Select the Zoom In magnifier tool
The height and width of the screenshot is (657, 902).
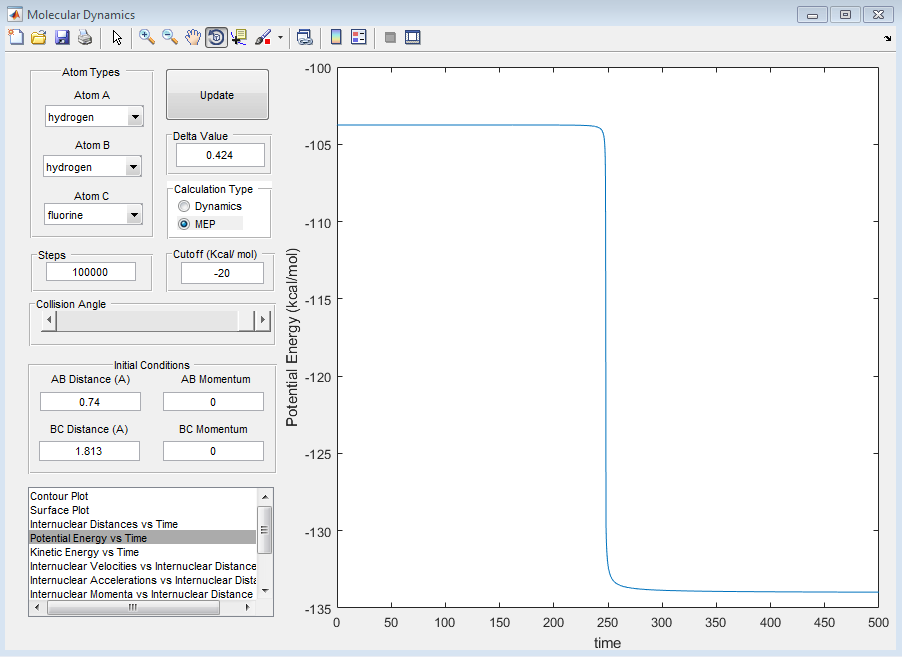coord(147,37)
